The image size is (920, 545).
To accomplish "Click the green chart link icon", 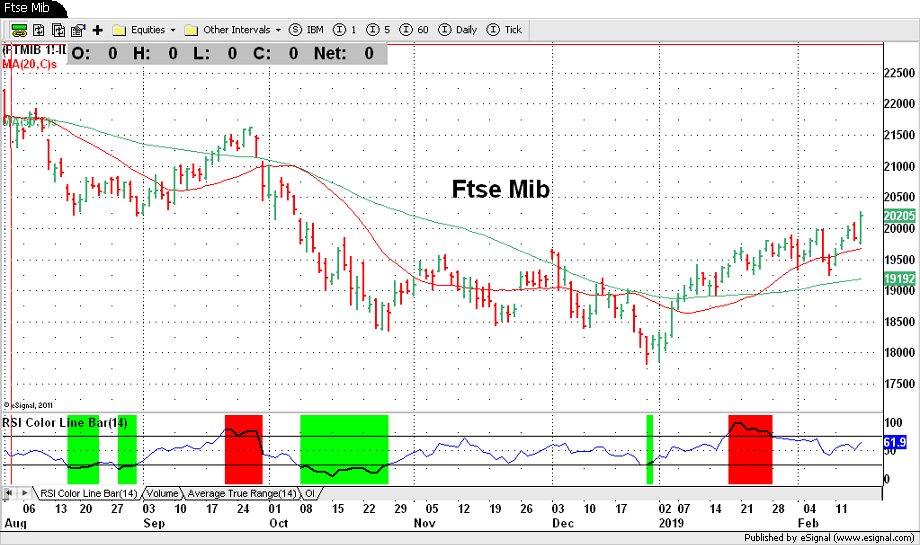I will [19, 30].
